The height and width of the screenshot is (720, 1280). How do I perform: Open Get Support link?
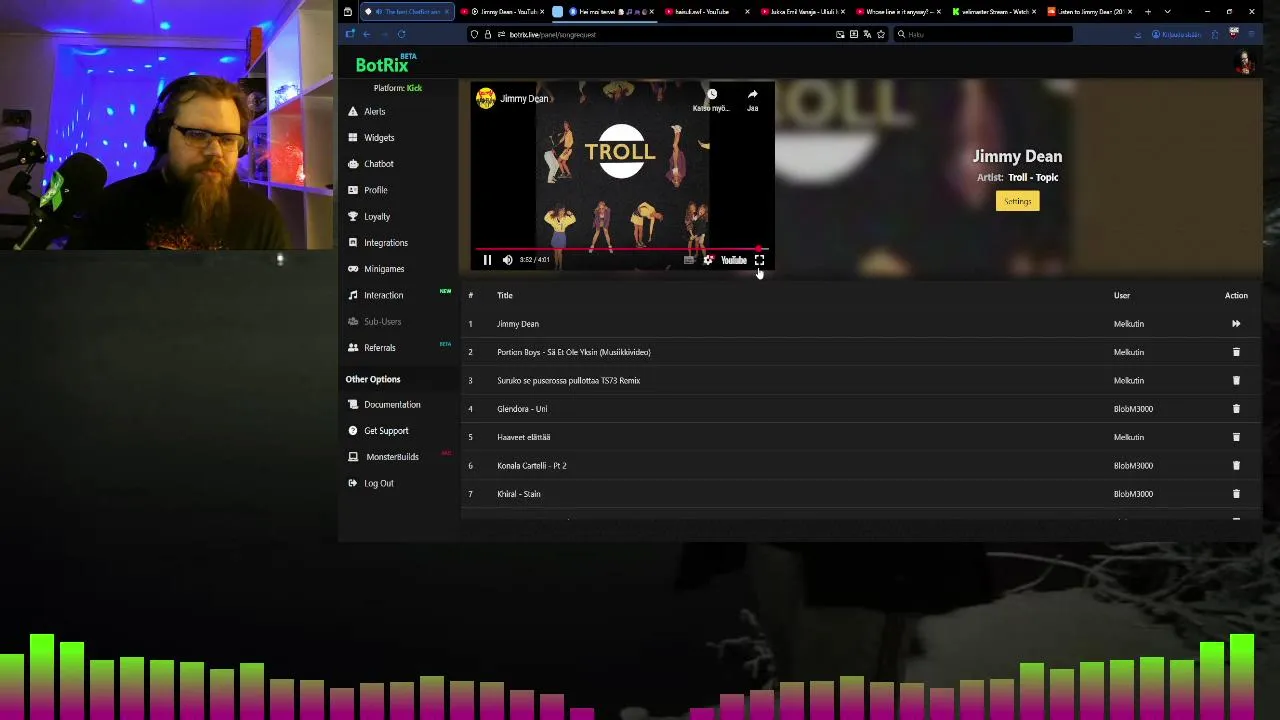tap(386, 430)
